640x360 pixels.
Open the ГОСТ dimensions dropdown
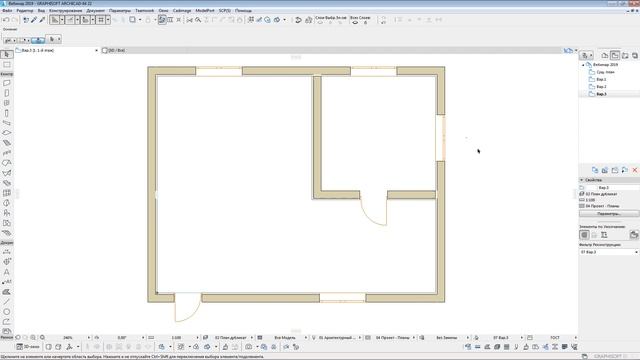(576, 338)
